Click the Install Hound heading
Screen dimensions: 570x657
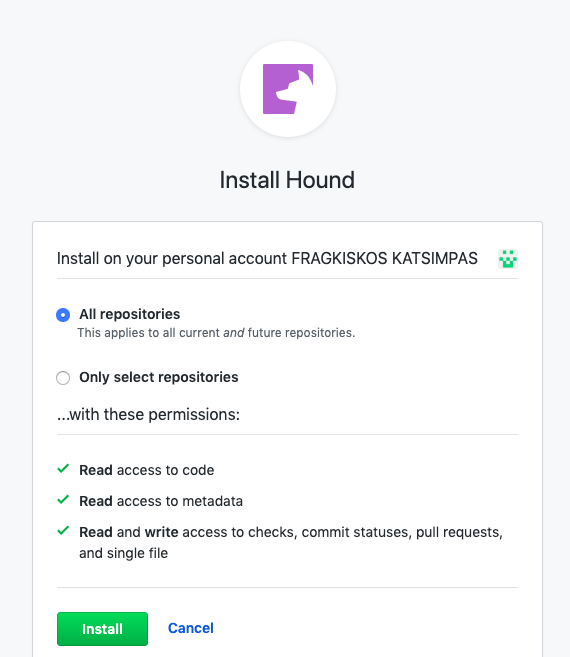pyautogui.click(x=287, y=180)
